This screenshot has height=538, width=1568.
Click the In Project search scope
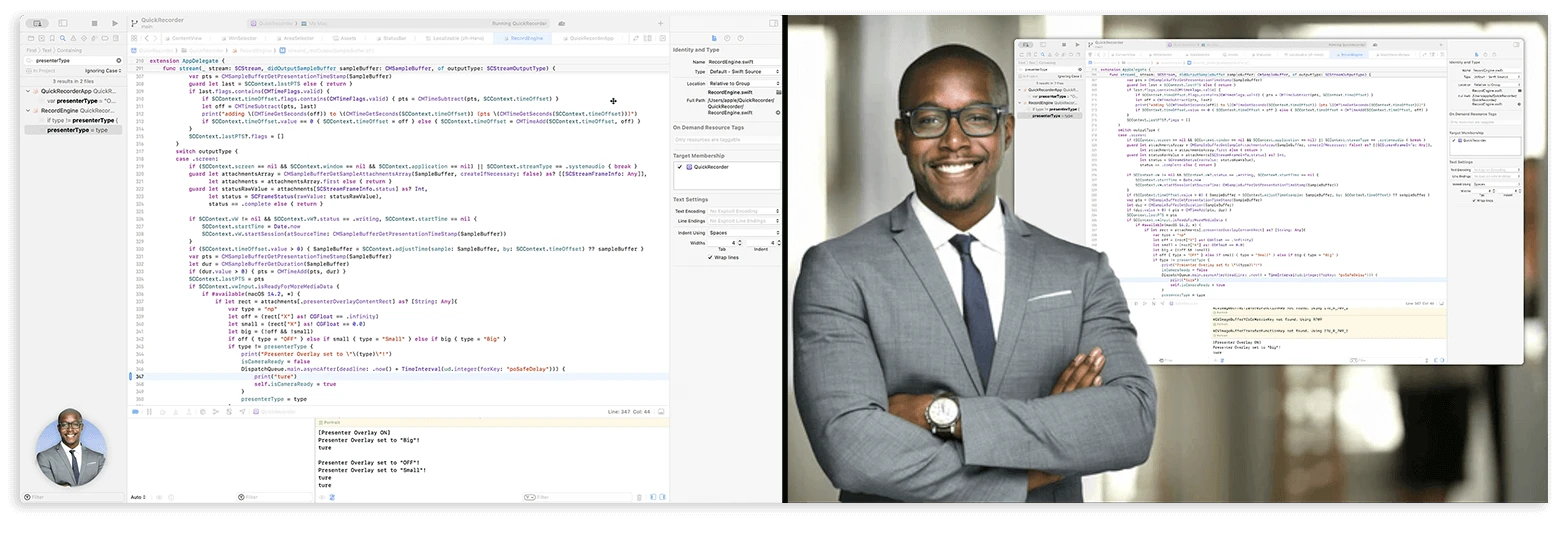click(x=40, y=71)
